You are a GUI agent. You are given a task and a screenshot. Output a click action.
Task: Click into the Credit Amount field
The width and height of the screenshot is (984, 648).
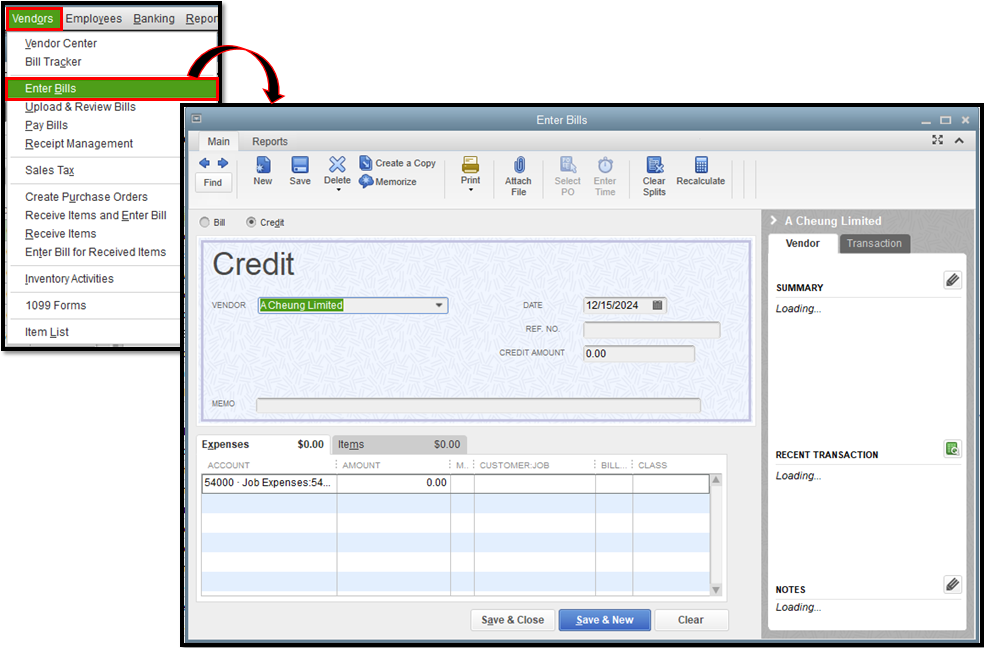pyautogui.click(x=639, y=354)
